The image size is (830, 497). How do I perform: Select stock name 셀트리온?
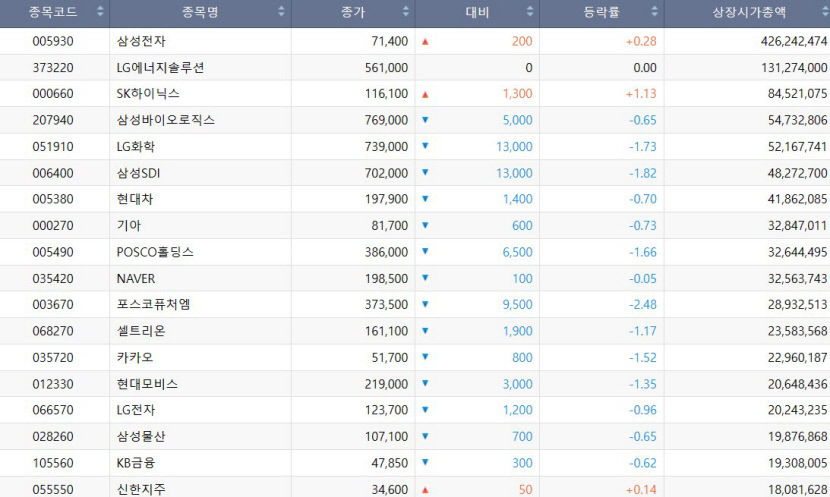pos(141,331)
